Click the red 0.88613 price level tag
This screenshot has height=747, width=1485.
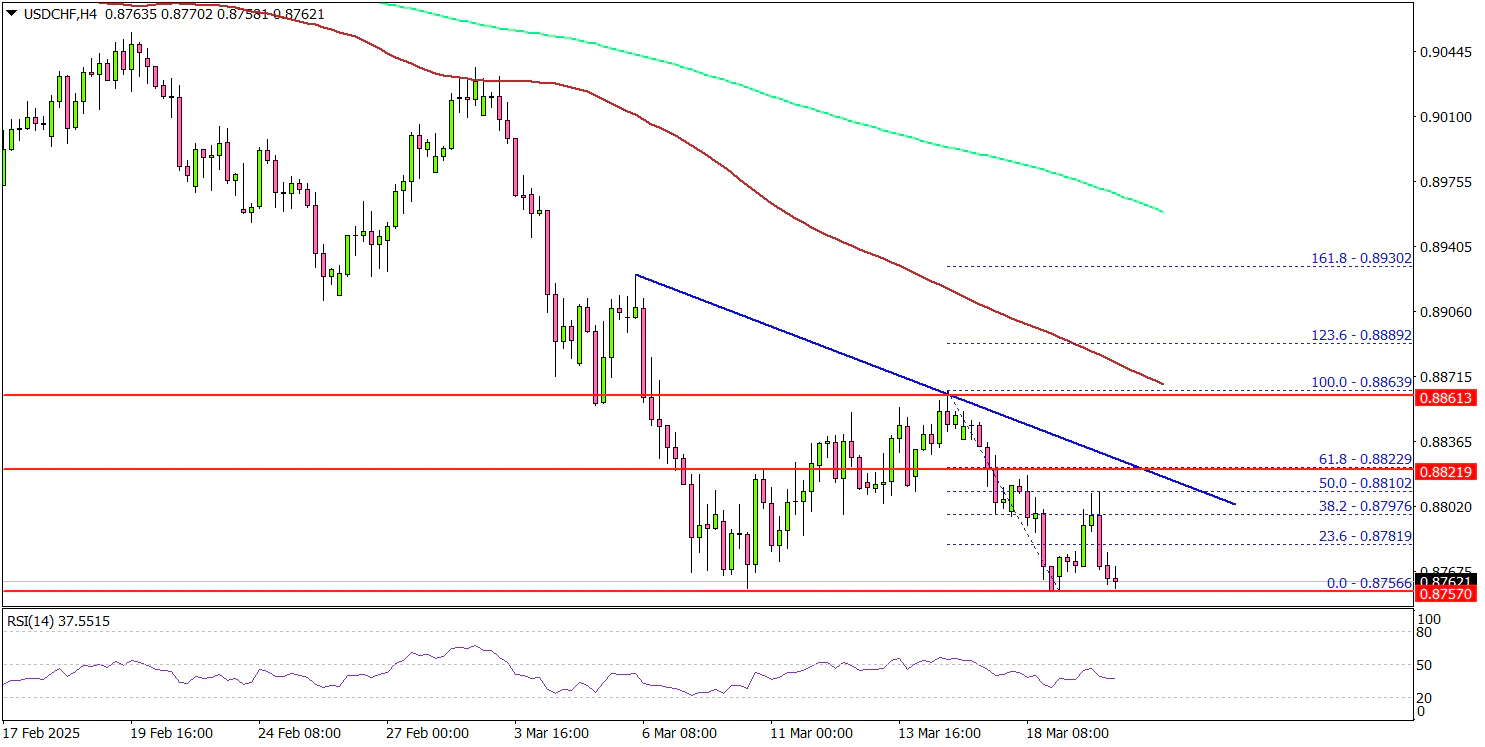1445,398
